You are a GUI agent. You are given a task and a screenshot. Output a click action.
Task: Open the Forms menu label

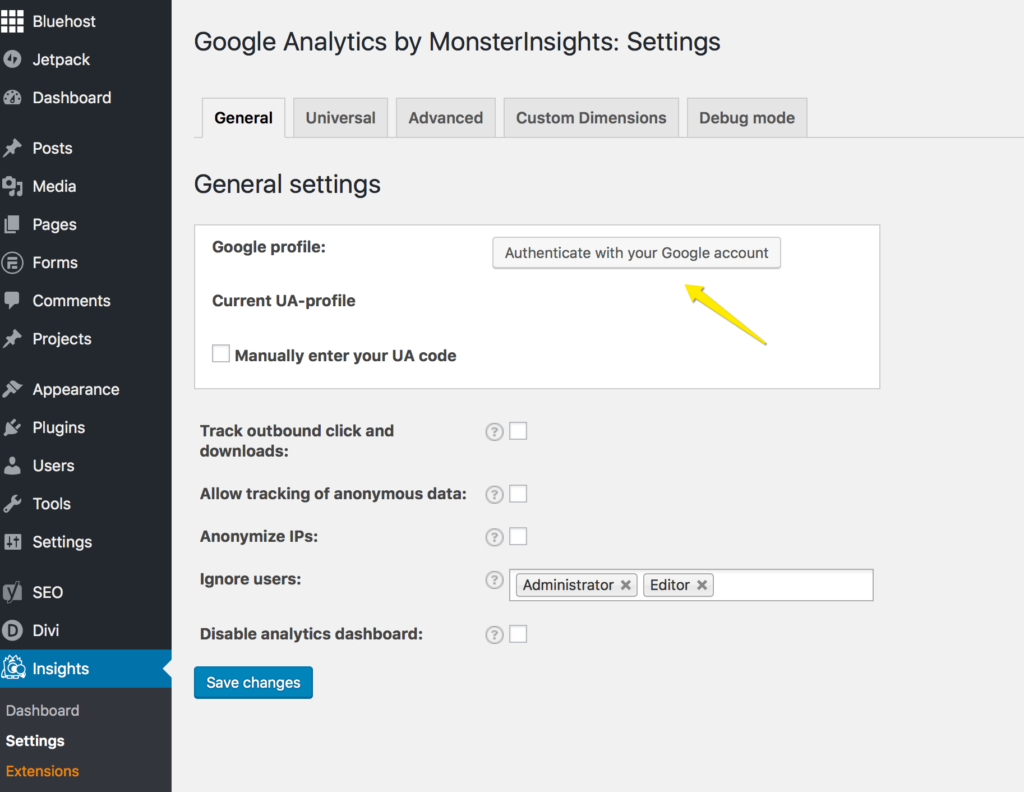click(x=55, y=262)
